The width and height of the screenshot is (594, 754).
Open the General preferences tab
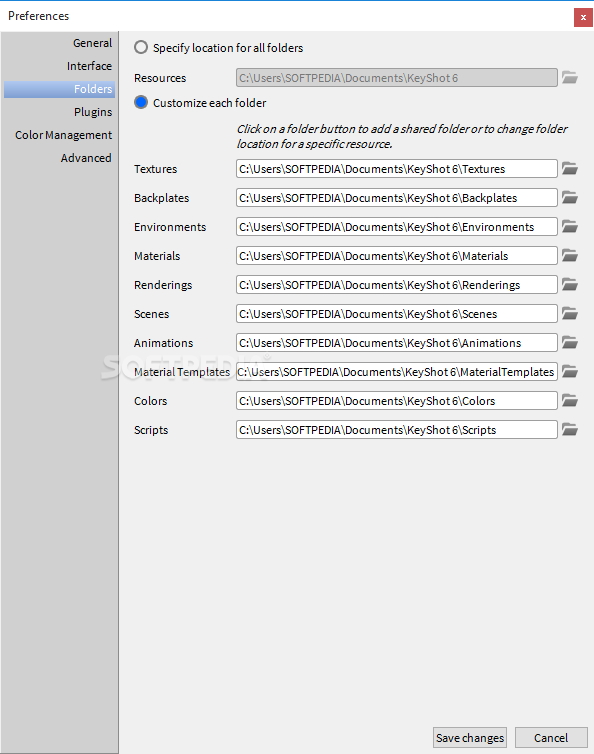(x=92, y=43)
